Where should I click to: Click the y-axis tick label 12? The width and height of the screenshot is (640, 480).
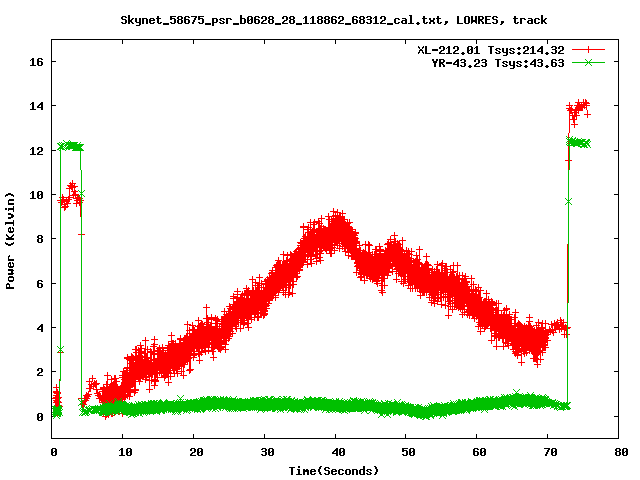click(x=36, y=151)
